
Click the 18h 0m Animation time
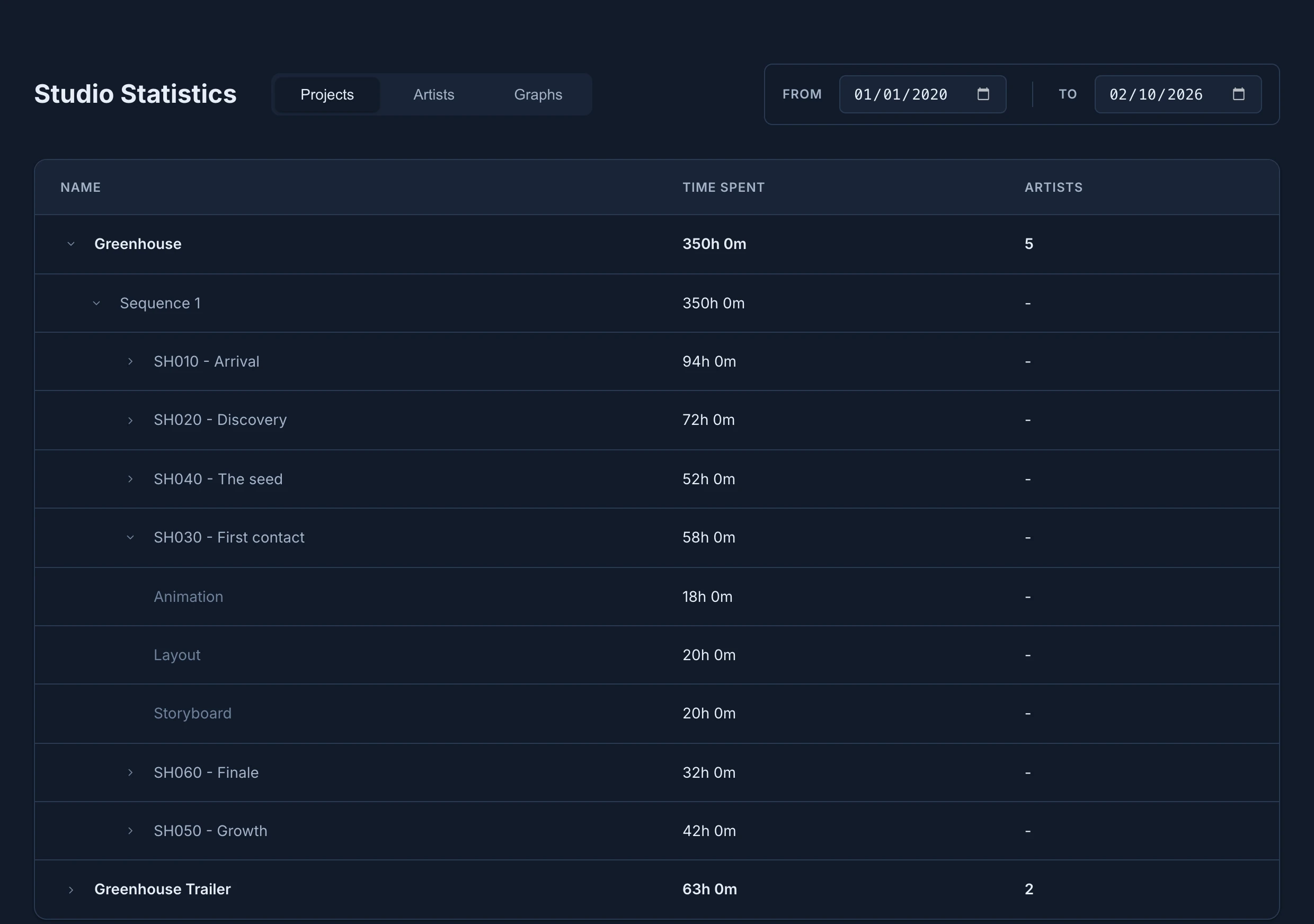(707, 597)
